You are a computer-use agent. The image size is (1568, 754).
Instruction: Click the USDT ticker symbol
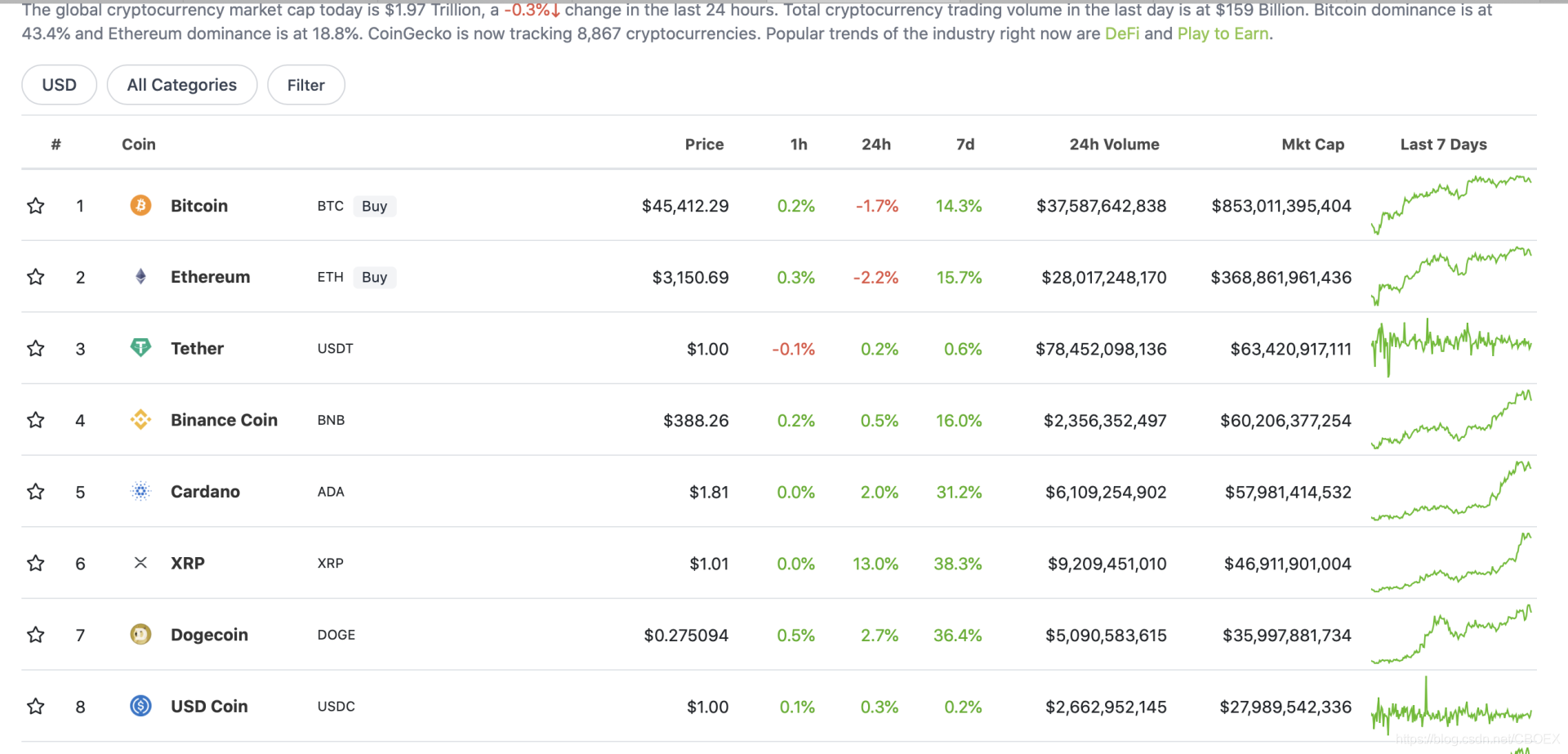pyautogui.click(x=336, y=349)
